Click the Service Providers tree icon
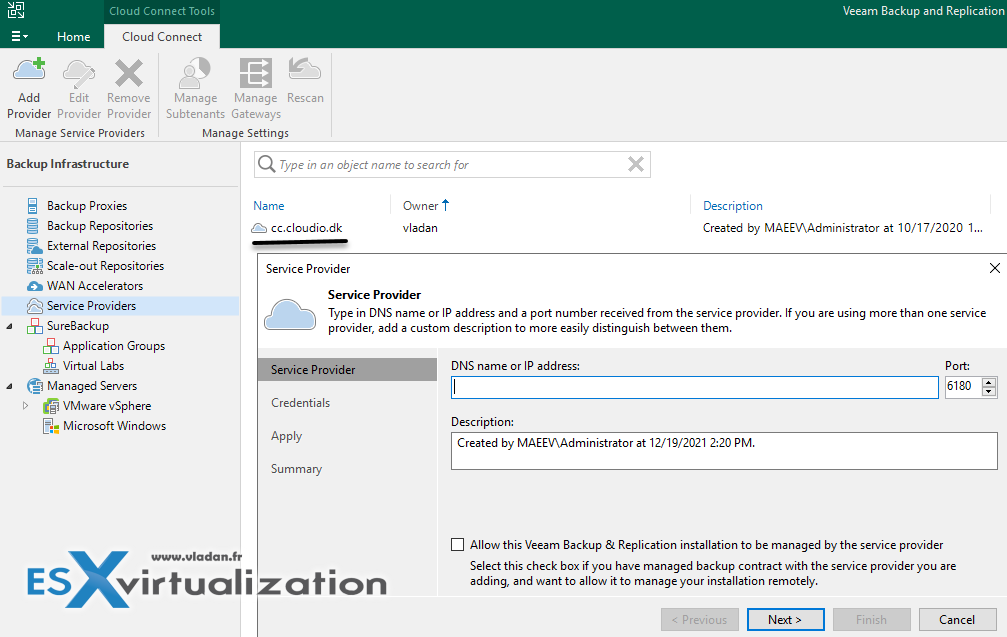 [x=35, y=306]
